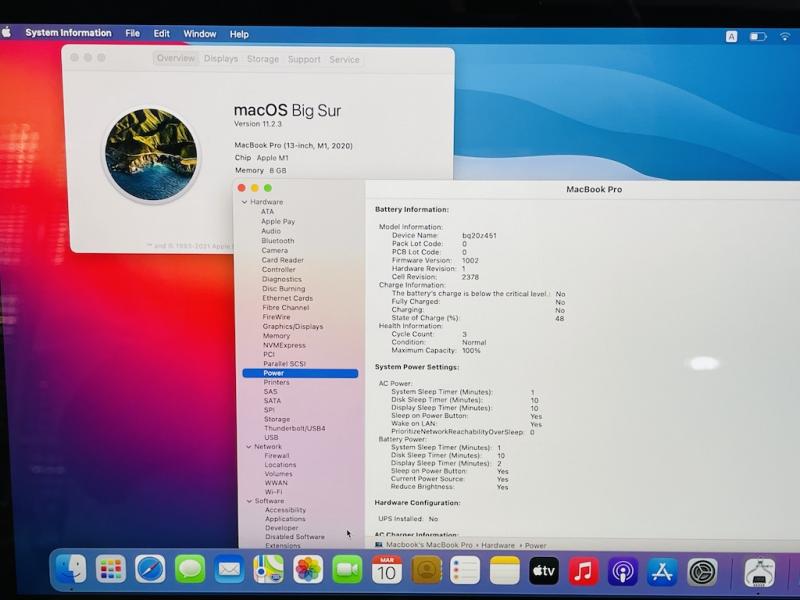
Task: Select Wi-Fi under Network
Action: [273, 492]
